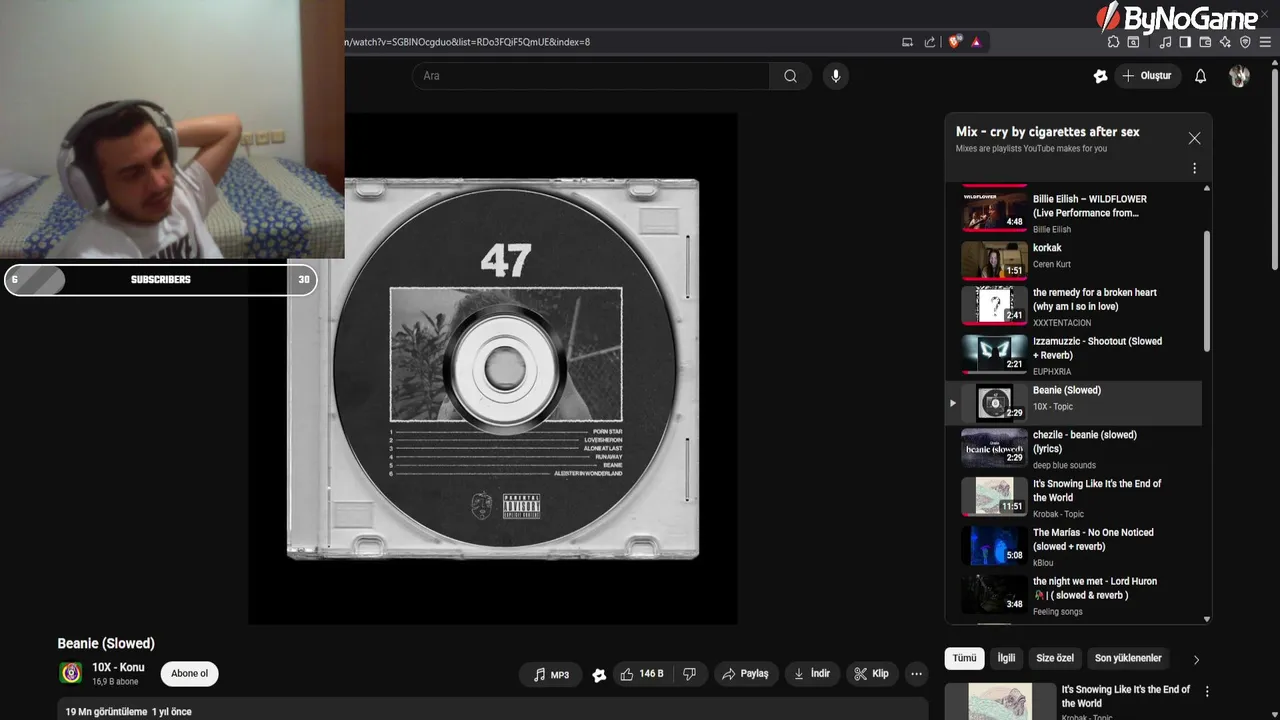Start voice search with microphone icon
Image resolution: width=1280 pixels, height=720 pixels.
835,76
